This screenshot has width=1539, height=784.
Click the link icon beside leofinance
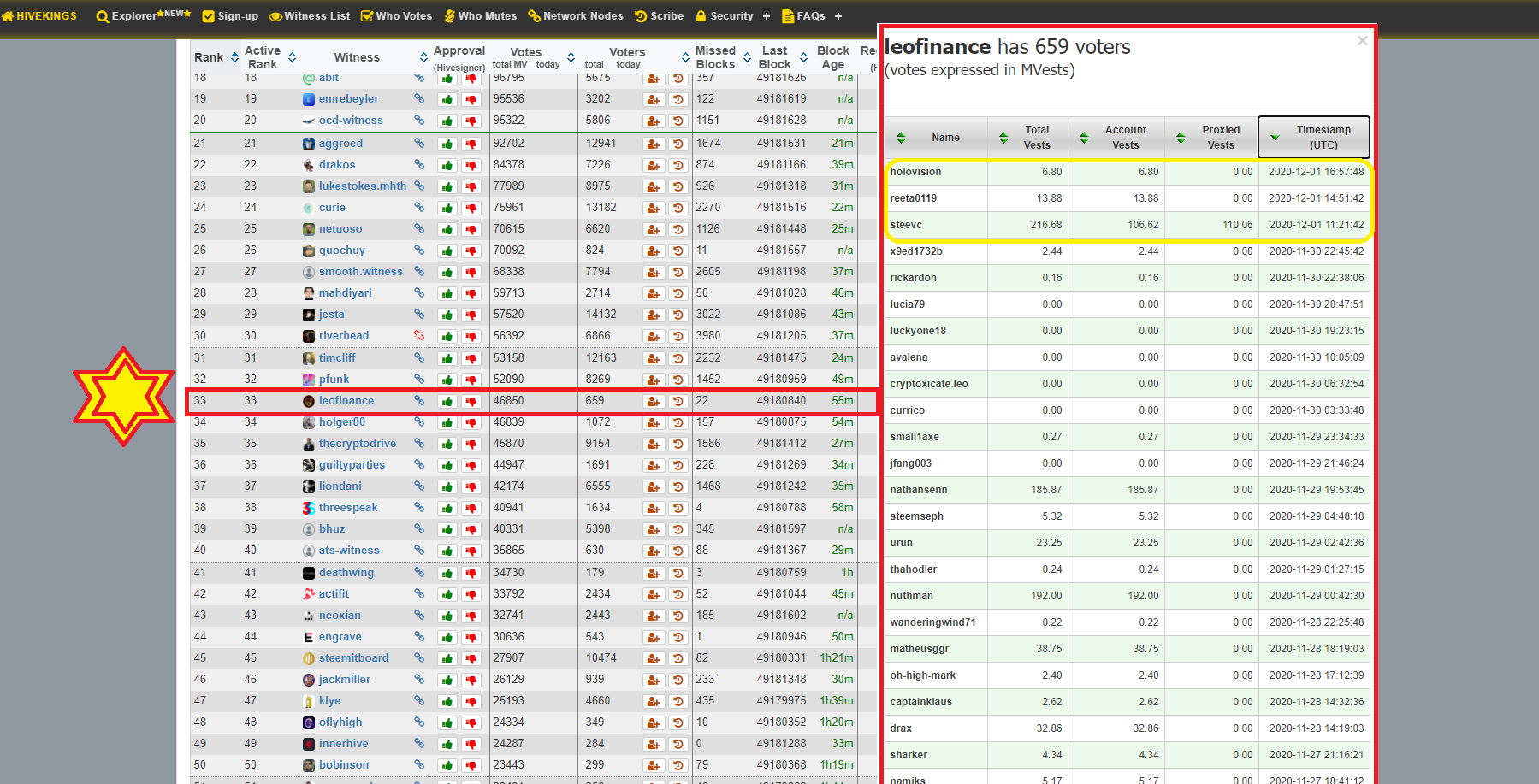pos(419,400)
